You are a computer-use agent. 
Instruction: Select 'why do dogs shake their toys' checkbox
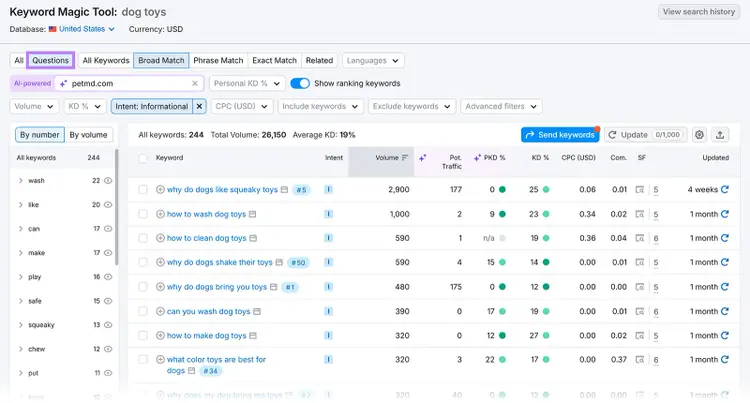coord(143,262)
